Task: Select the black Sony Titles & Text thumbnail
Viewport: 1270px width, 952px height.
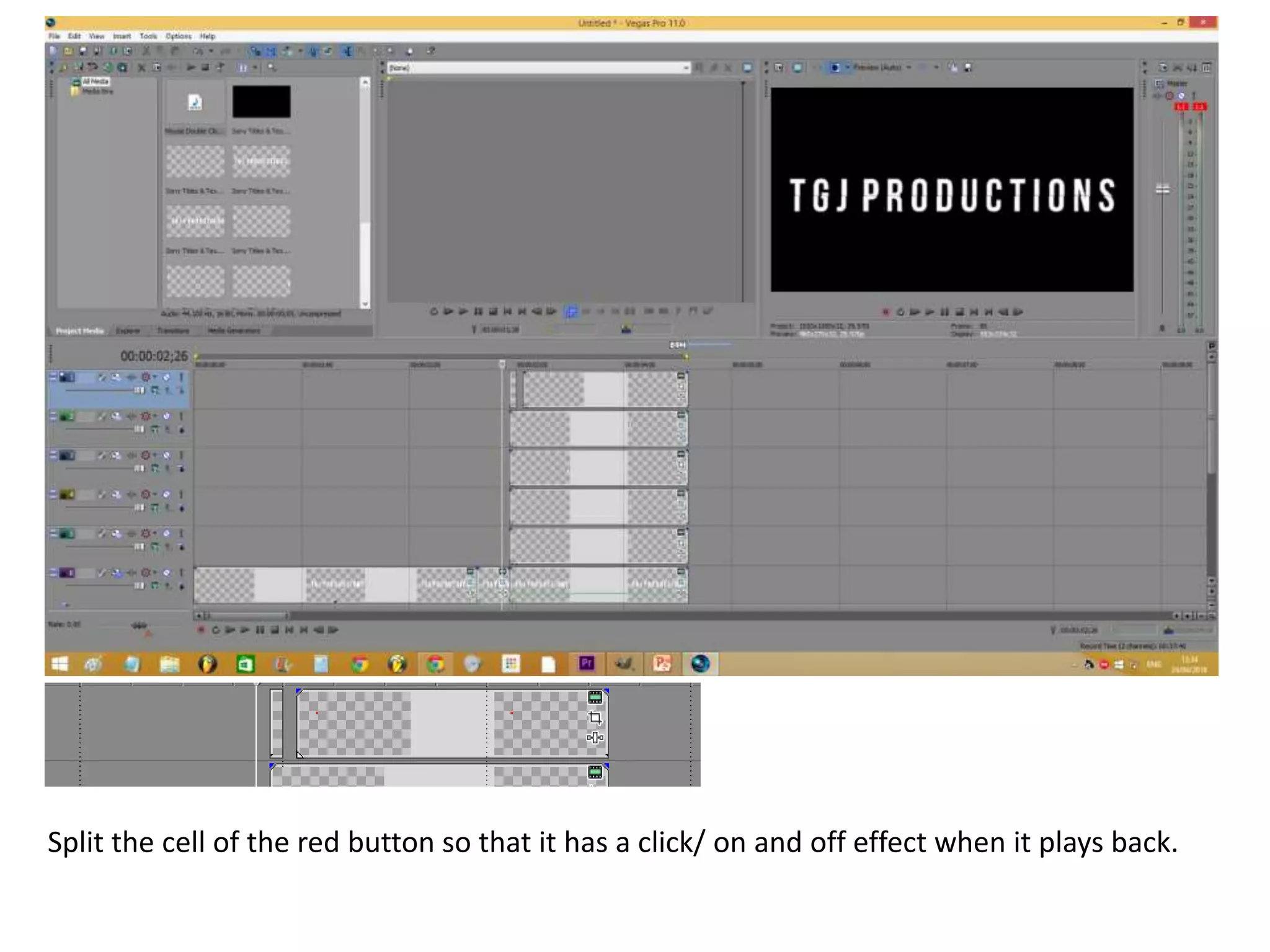Action: pyautogui.click(x=261, y=102)
